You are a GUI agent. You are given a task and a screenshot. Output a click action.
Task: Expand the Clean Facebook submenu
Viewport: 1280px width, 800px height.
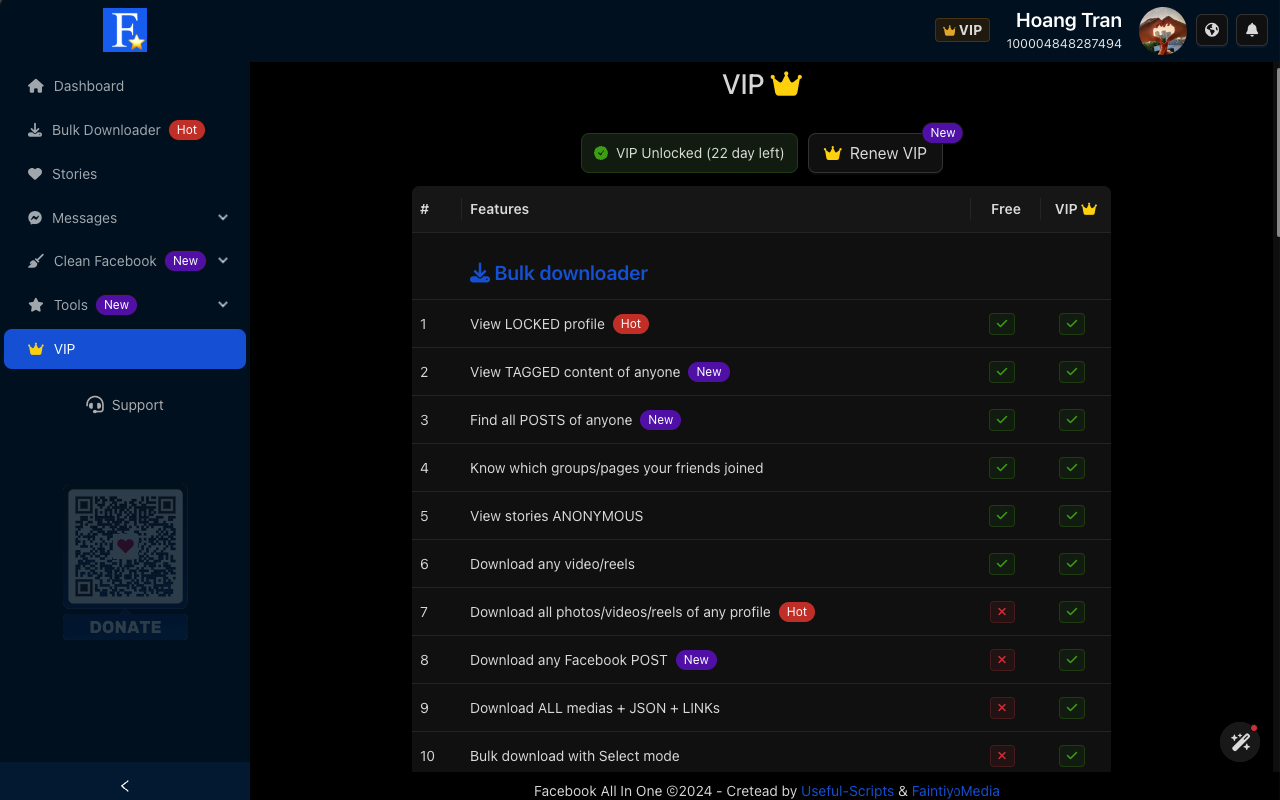(x=223, y=261)
